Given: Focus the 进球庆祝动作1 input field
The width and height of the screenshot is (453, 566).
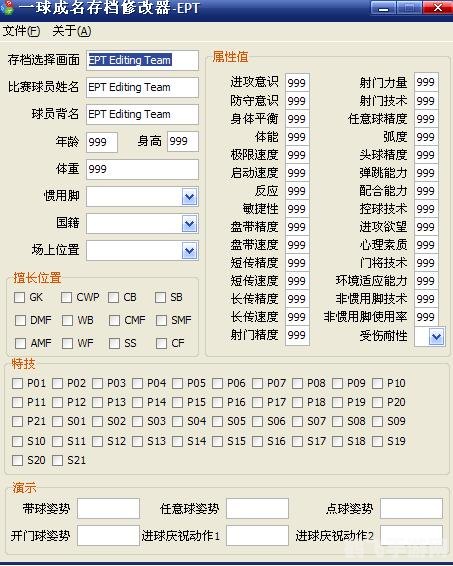Looking at the screenshot, I should coord(257,535).
